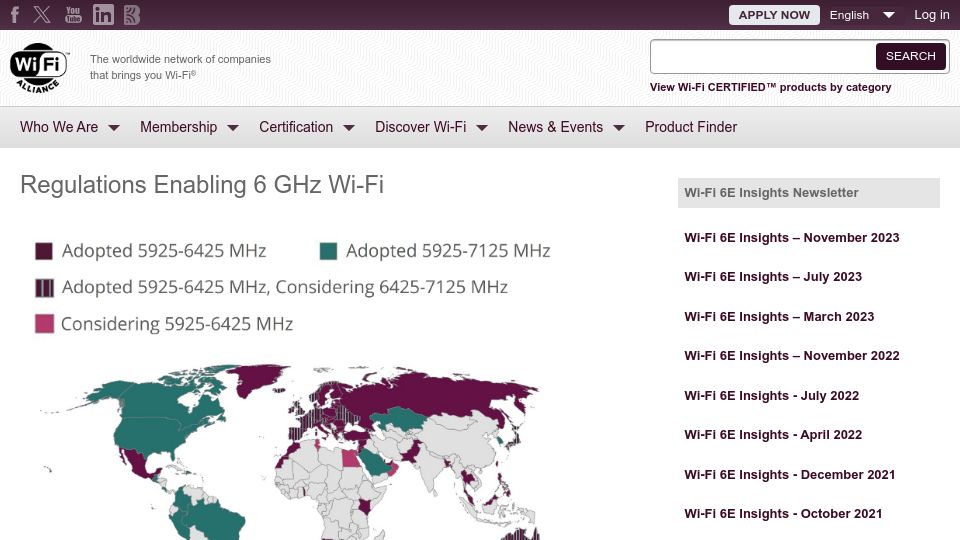The image size is (960, 540).
Task: Click the Log in link
Action: [931, 15]
